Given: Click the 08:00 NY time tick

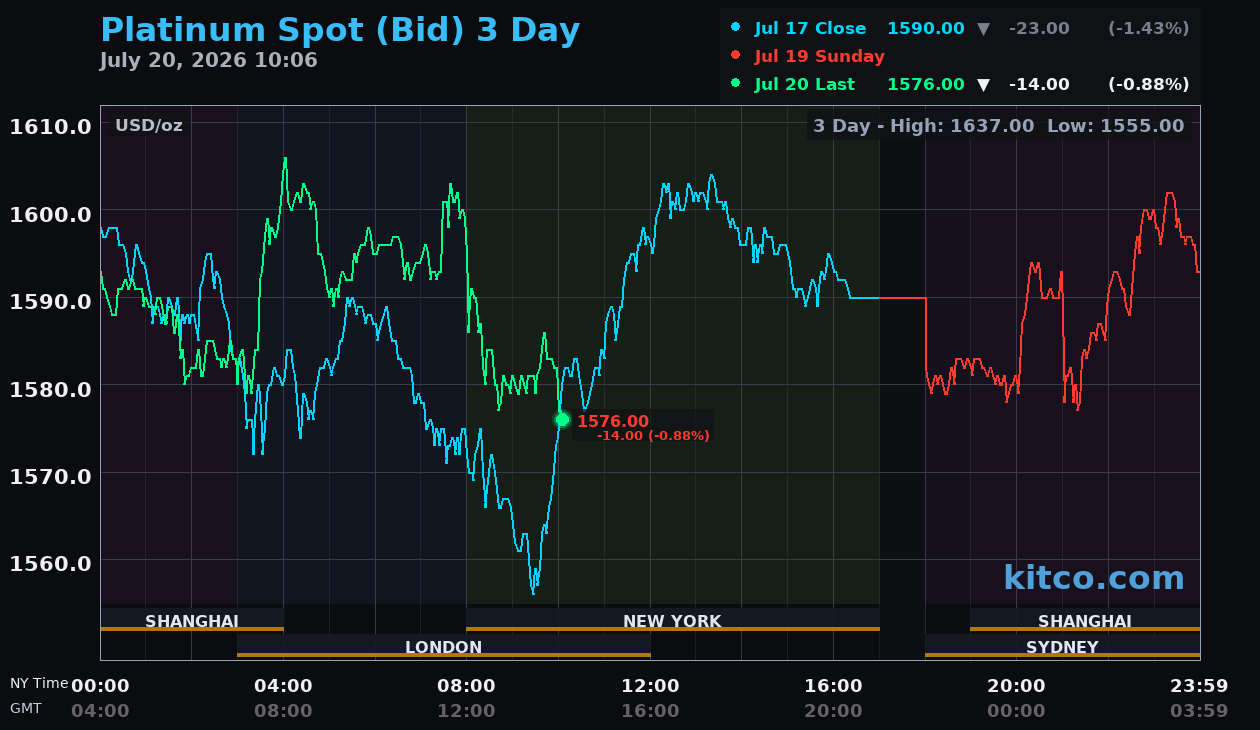Looking at the screenshot, I should 466,686.
